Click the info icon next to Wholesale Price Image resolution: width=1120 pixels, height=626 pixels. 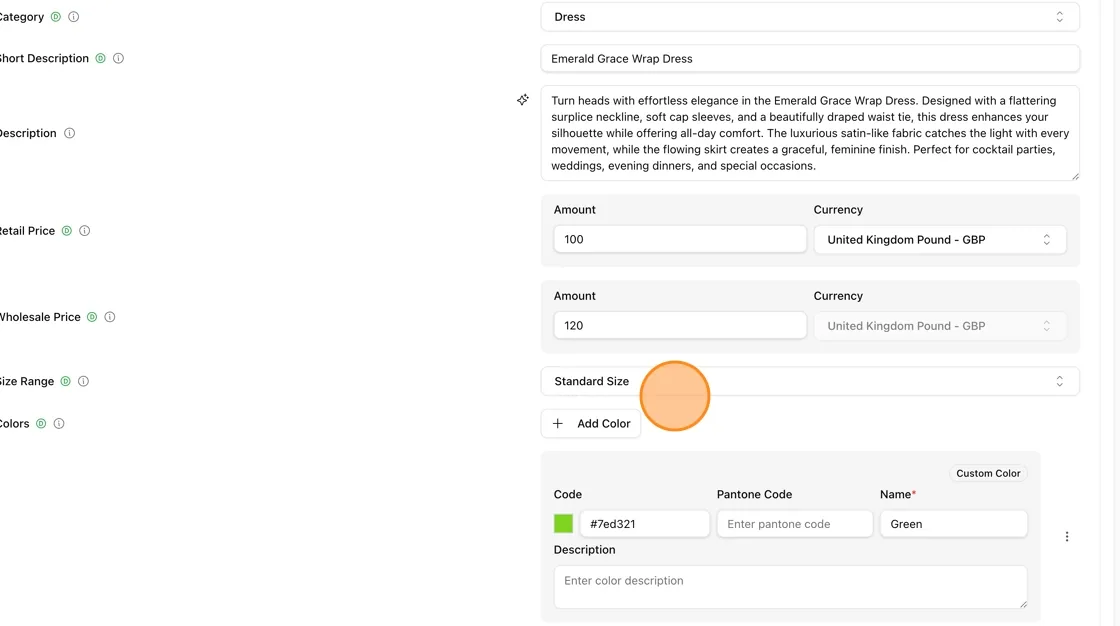click(x=110, y=317)
